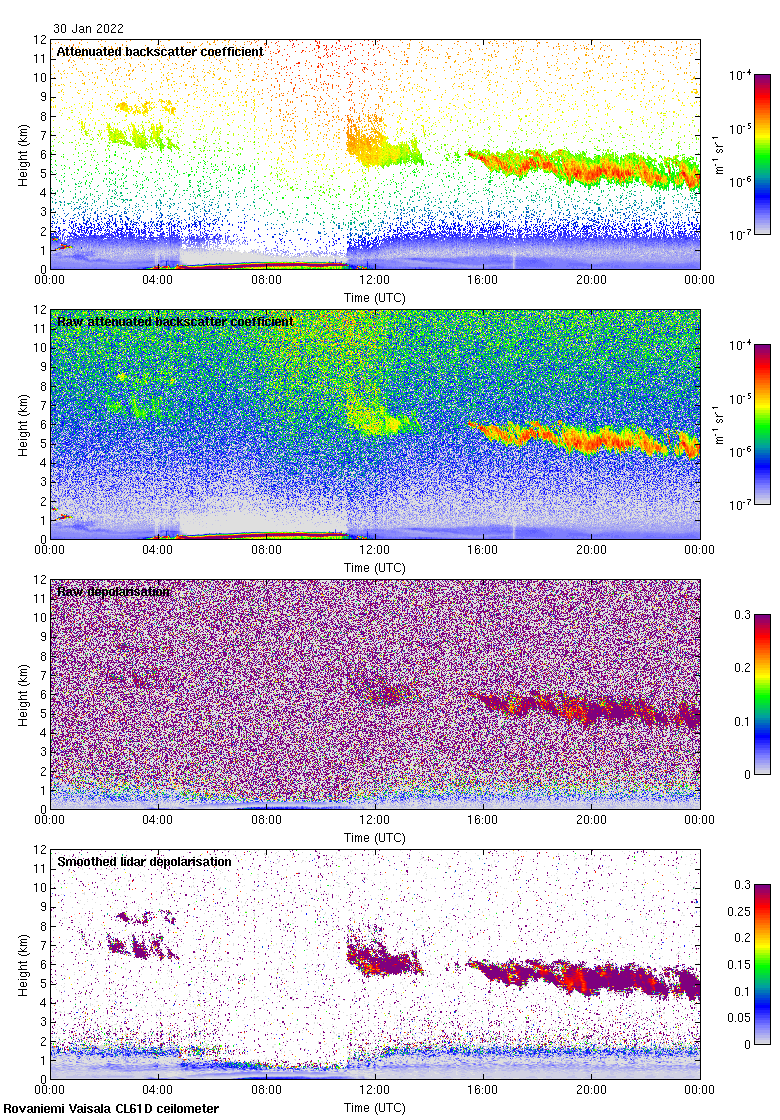This screenshot has height=1120, width=780.
Task: Click the colour bar beside Raw depolarisation panel
Action: click(x=762, y=694)
